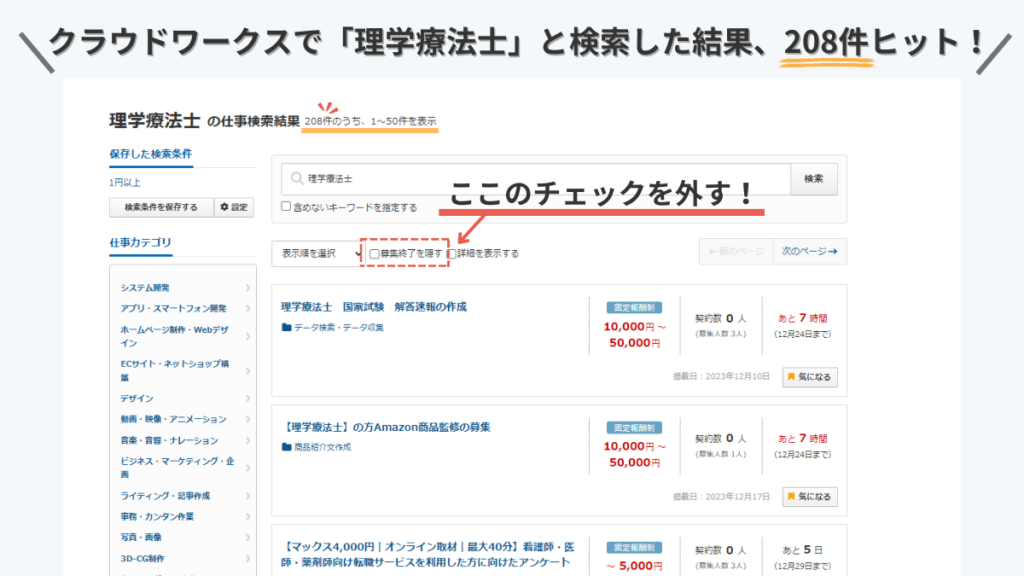
Task: Expand ECサイト・ネットショップ構築 chevron
Action: point(248,371)
